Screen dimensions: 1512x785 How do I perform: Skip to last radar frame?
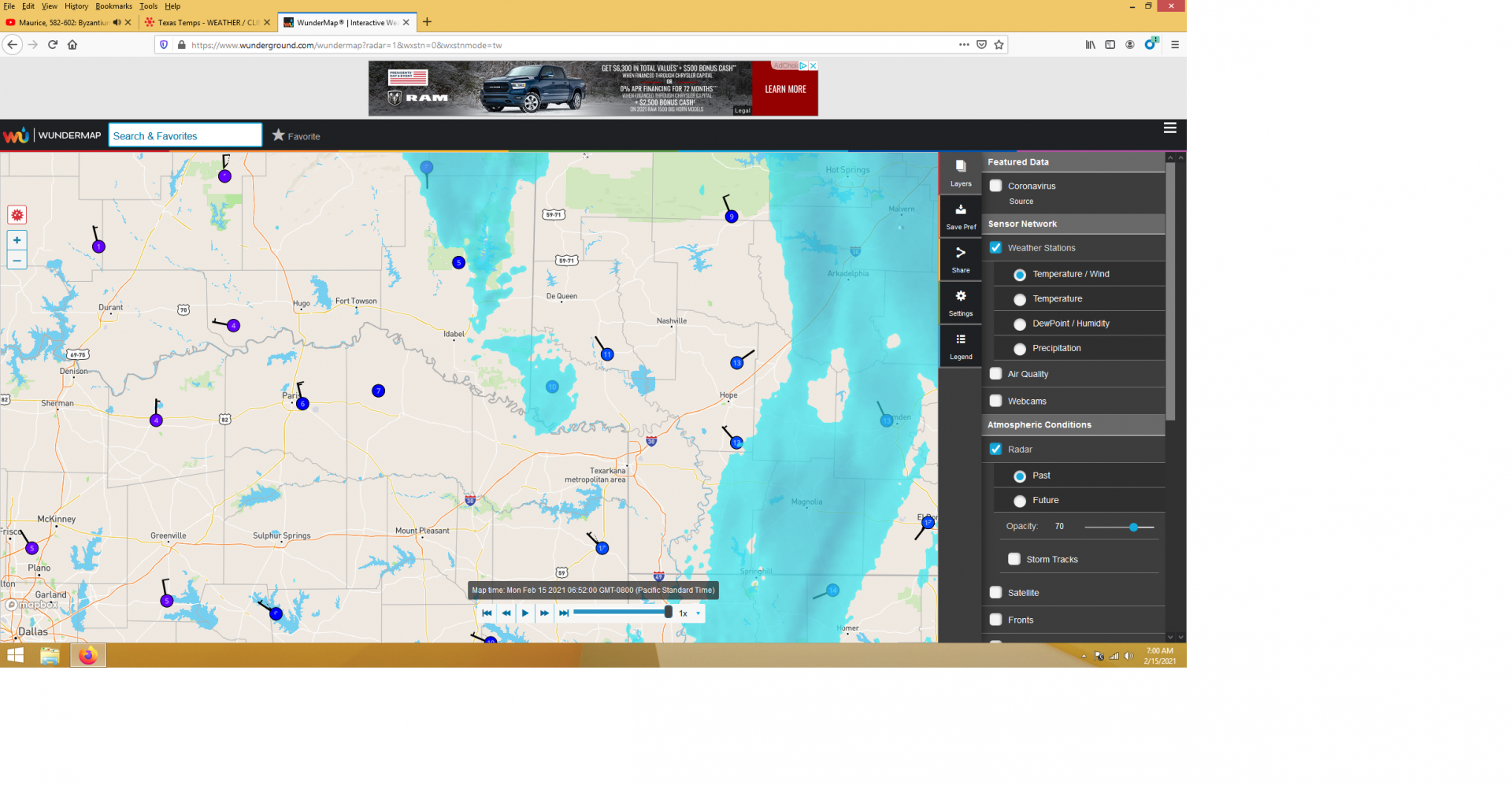[x=564, y=613]
